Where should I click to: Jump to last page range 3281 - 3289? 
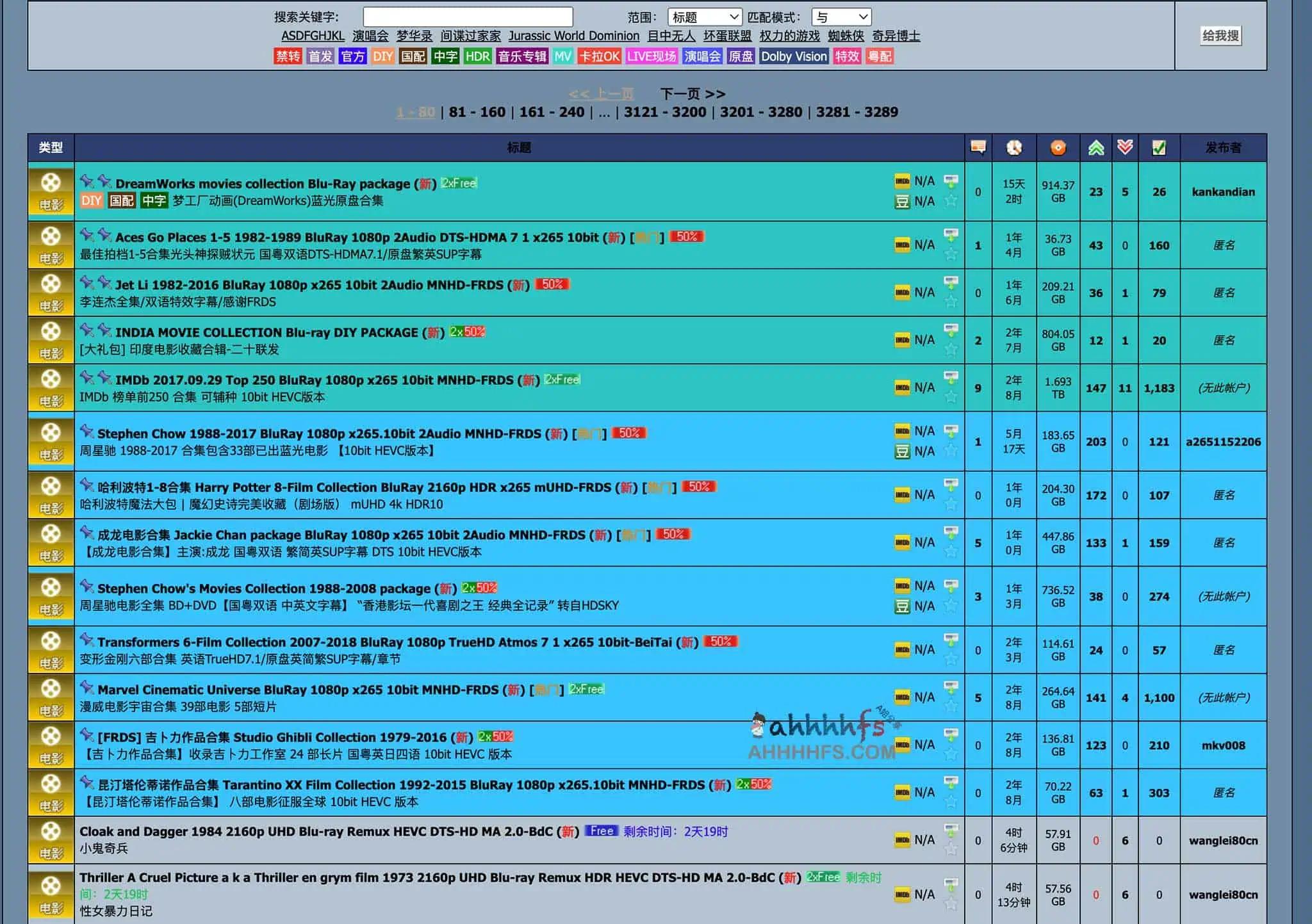pyautogui.click(x=857, y=112)
